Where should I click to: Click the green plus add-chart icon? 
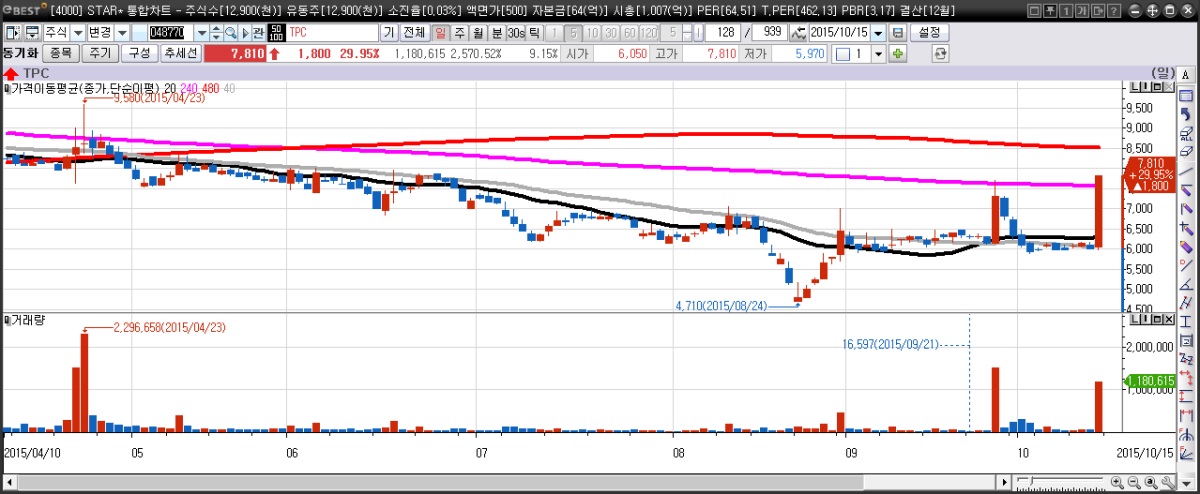[897, 54]
